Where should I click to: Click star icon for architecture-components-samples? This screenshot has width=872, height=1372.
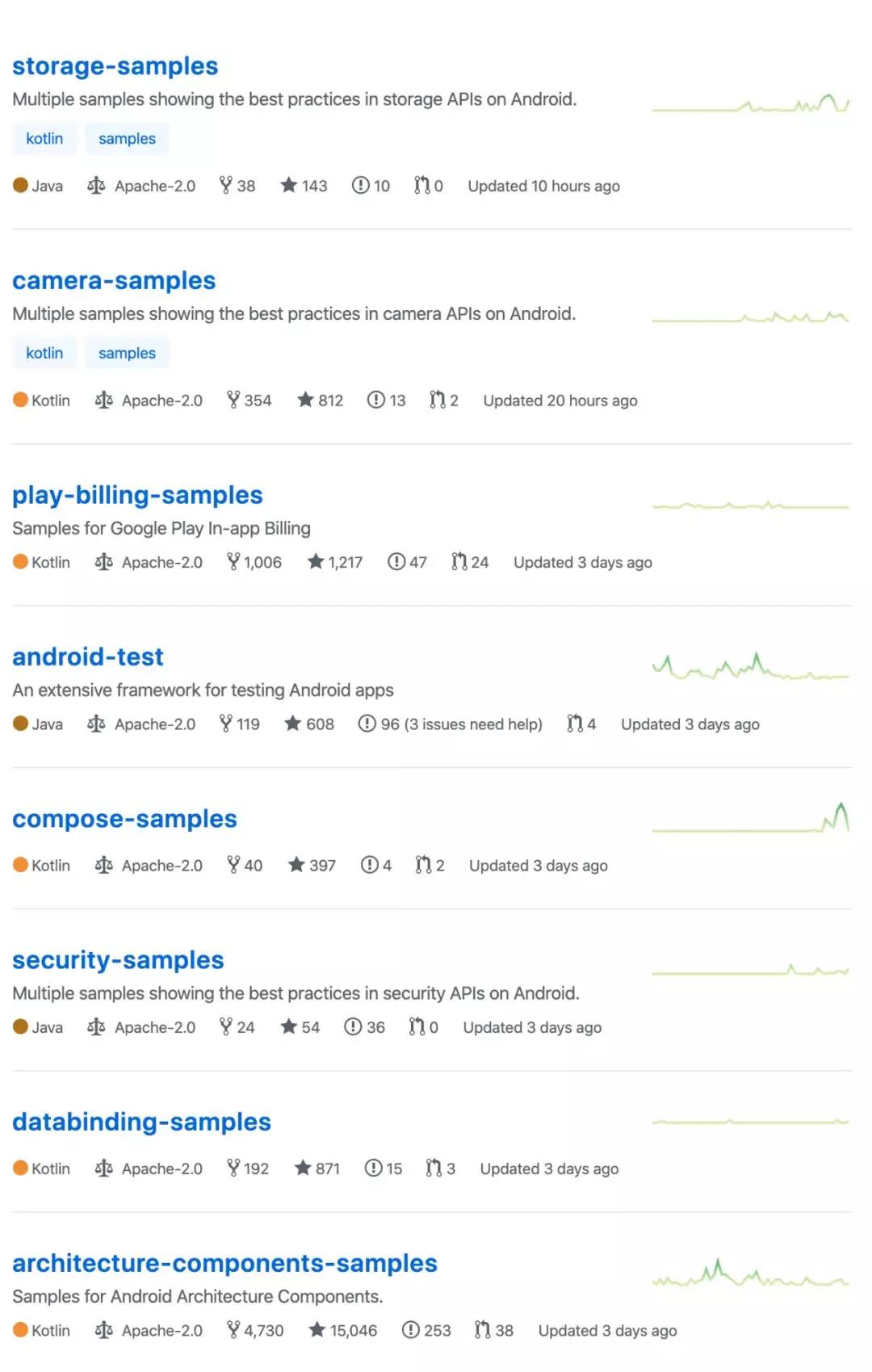[x=317, y=1330]
